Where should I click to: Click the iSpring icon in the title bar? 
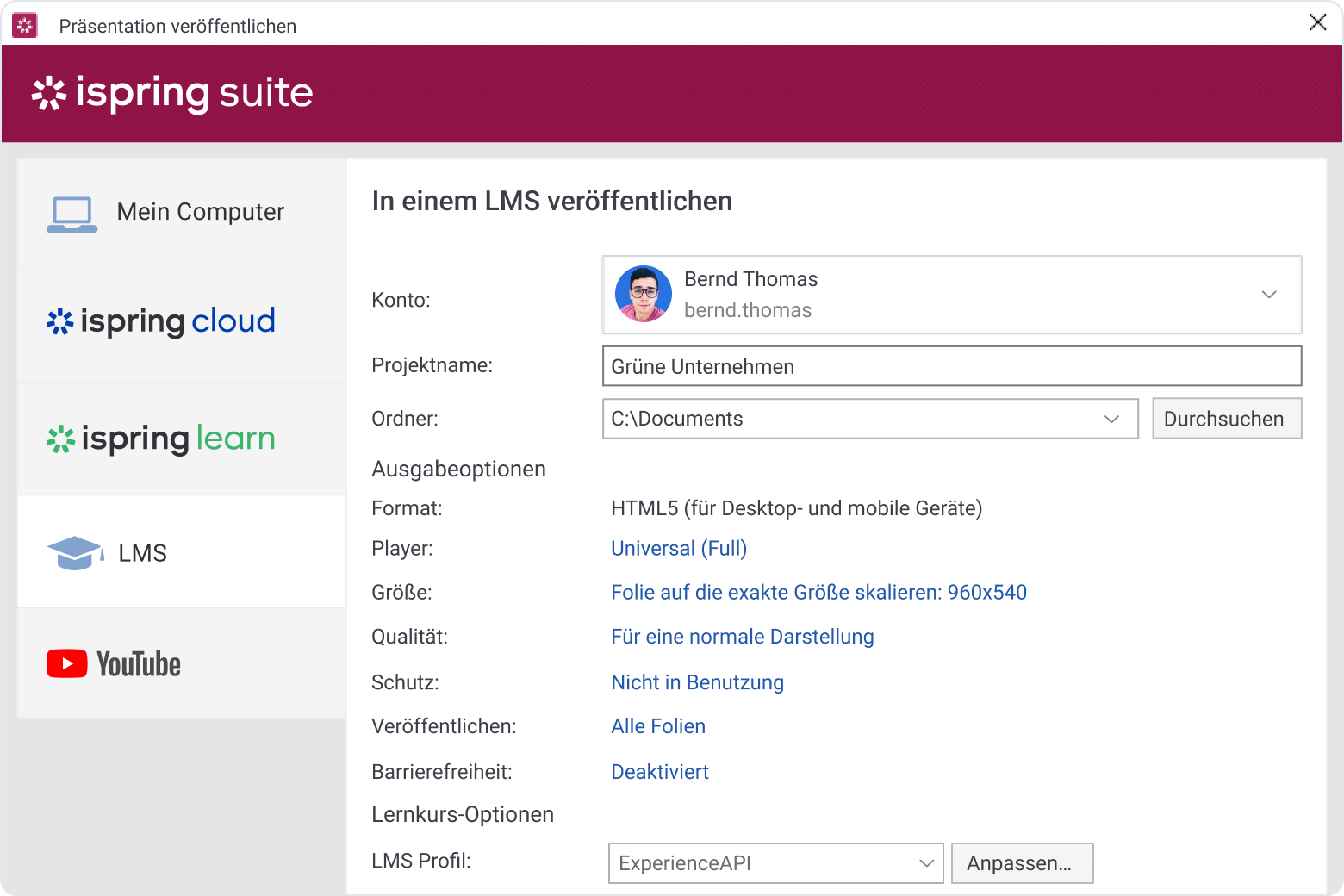[24, 25]
